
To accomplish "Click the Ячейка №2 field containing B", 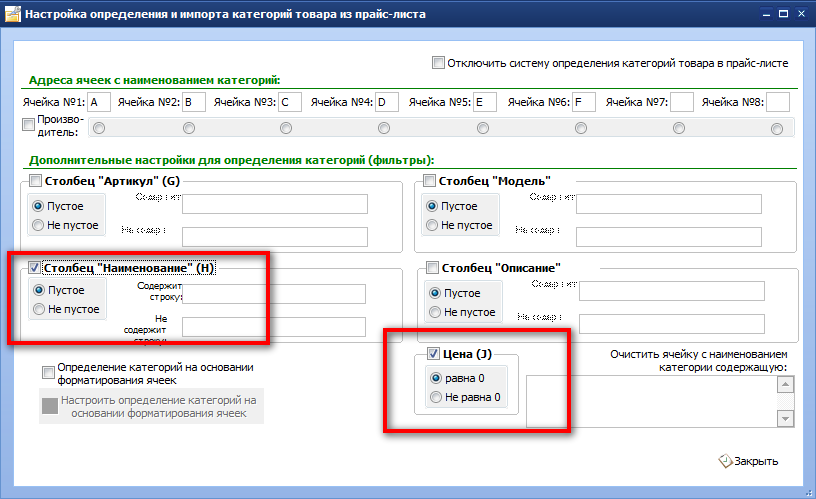I will coord(194,102).
